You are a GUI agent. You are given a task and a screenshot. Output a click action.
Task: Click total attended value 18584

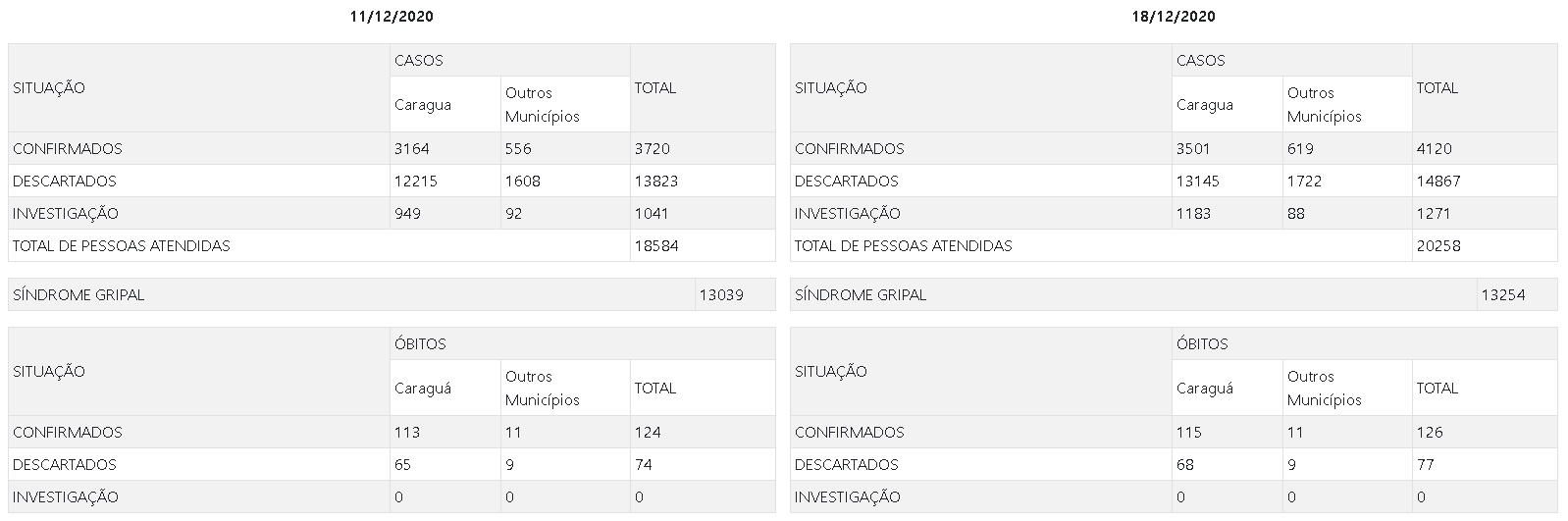(656, 246)
